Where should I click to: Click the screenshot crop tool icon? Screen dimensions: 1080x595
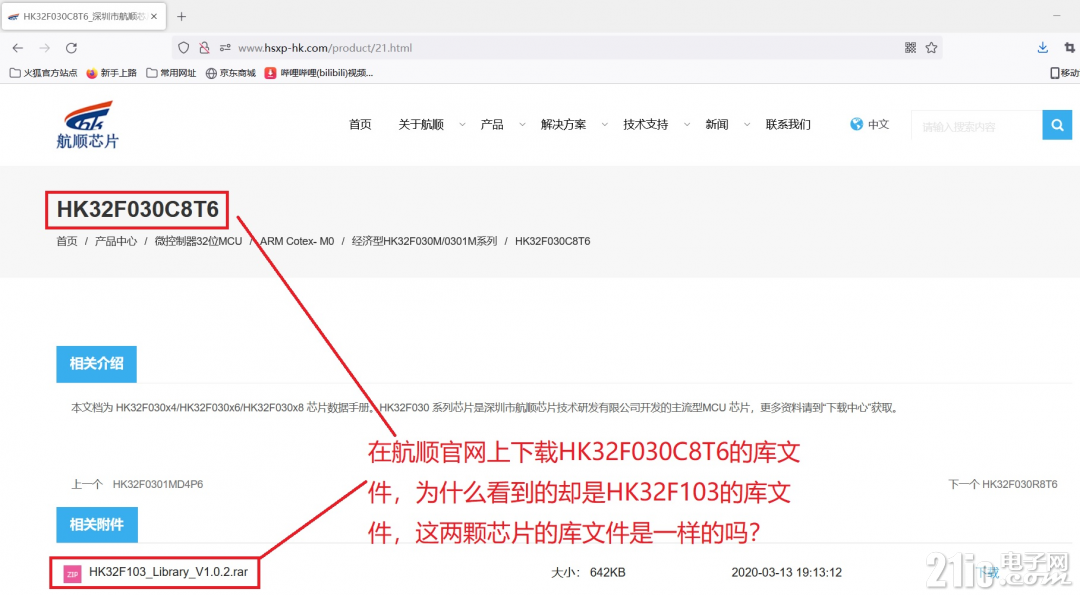coord(1070,48)
